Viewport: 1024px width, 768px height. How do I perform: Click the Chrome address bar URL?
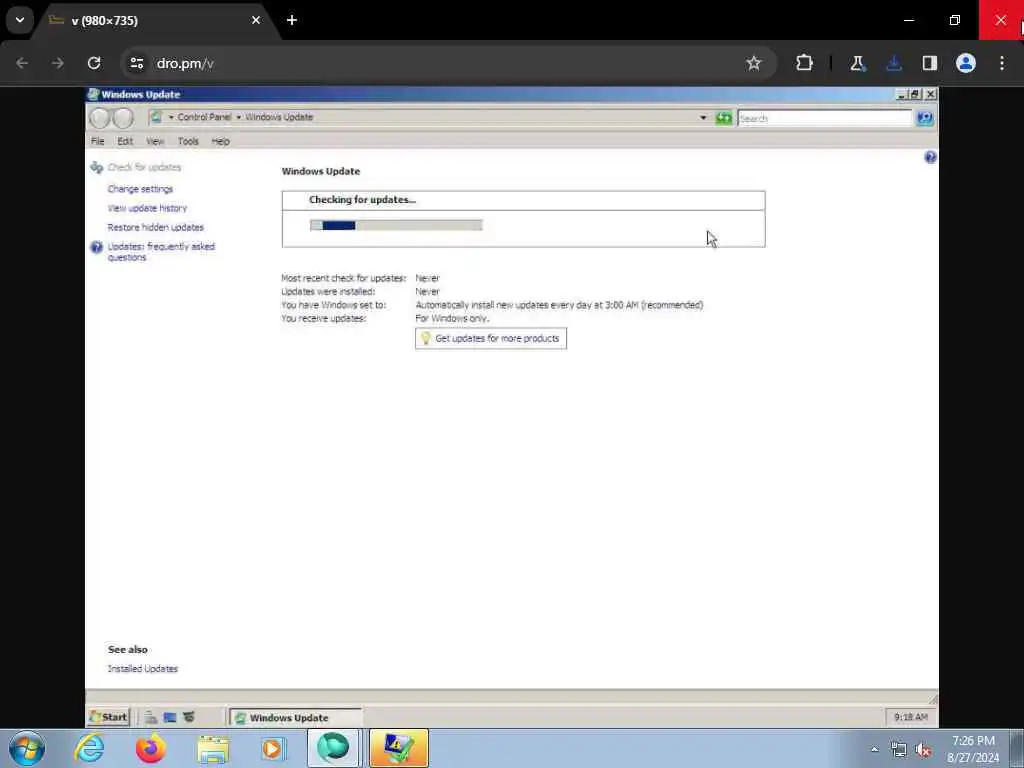185,63
